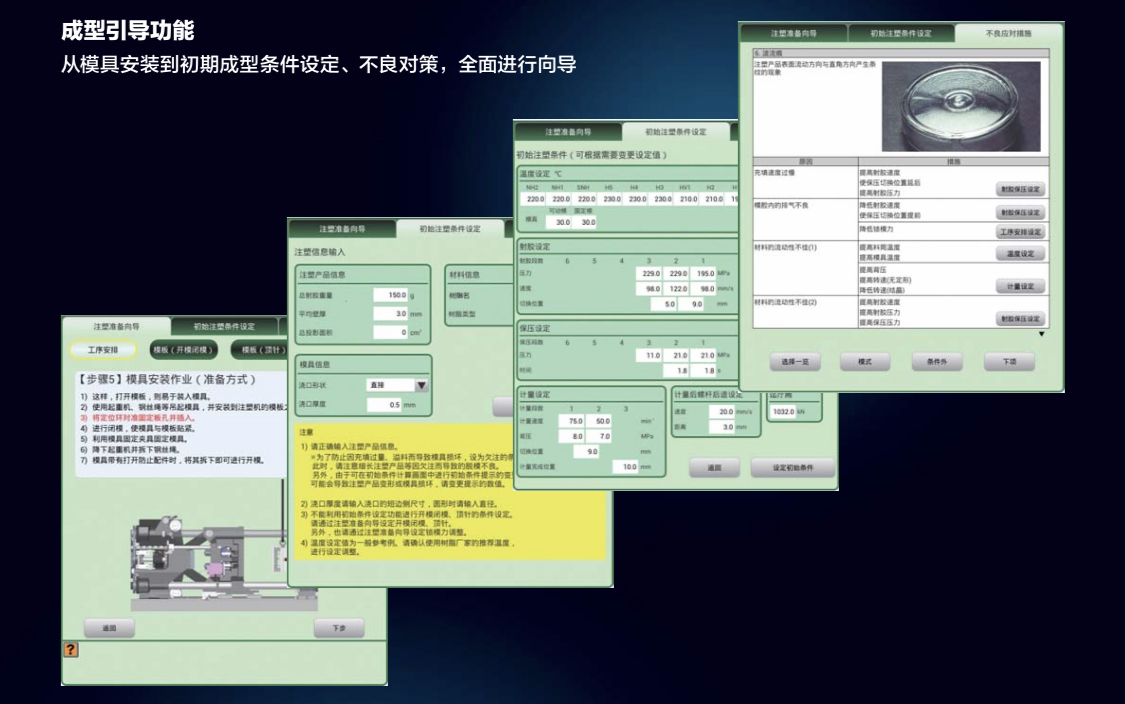This screenshot has width=1125, height=704.
Task: Open the 初始注塑条件设定 tab in the leftmost window
Action: (x=224, y=327)
